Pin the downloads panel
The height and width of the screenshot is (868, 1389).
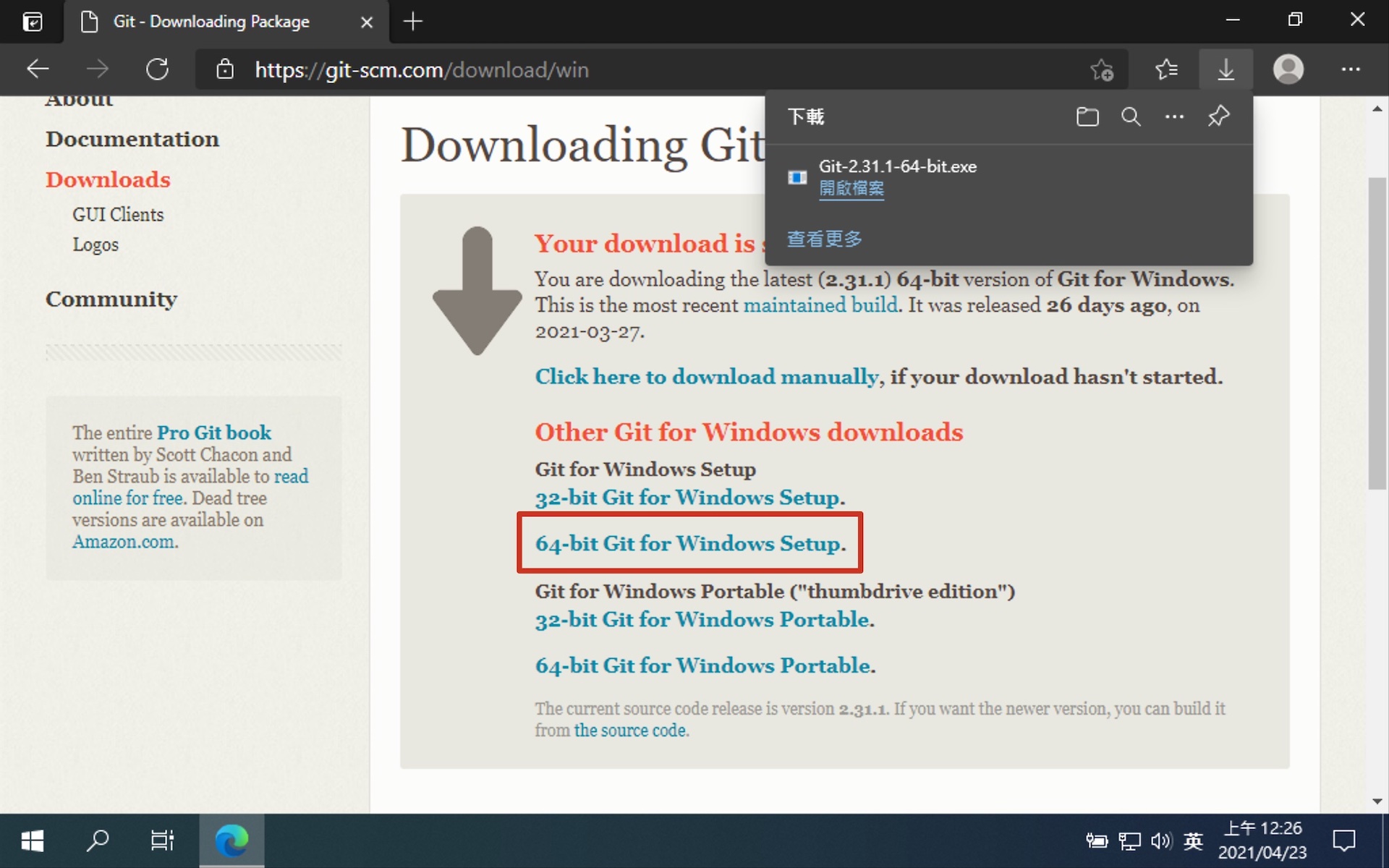point(1218,116)
